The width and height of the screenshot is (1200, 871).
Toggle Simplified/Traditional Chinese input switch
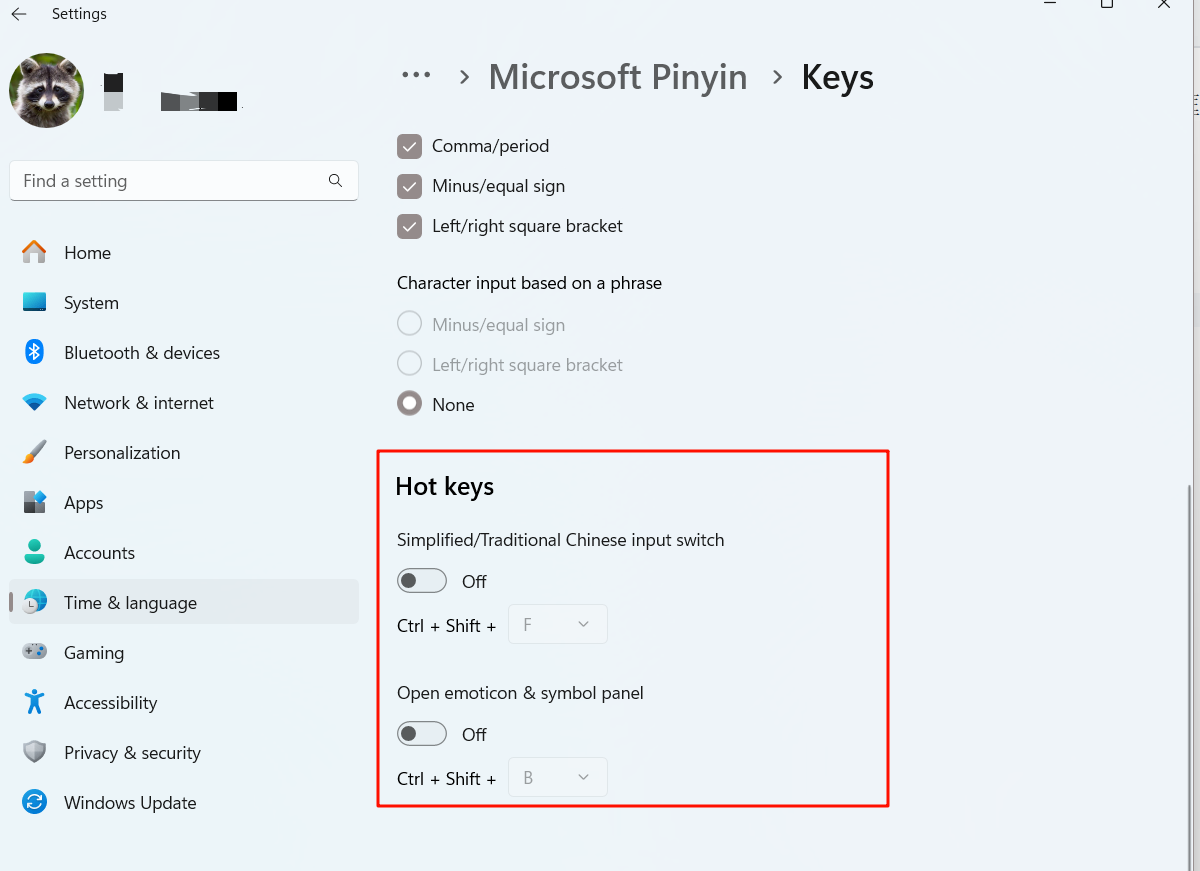pyautogui.click(x=422, y=581)
